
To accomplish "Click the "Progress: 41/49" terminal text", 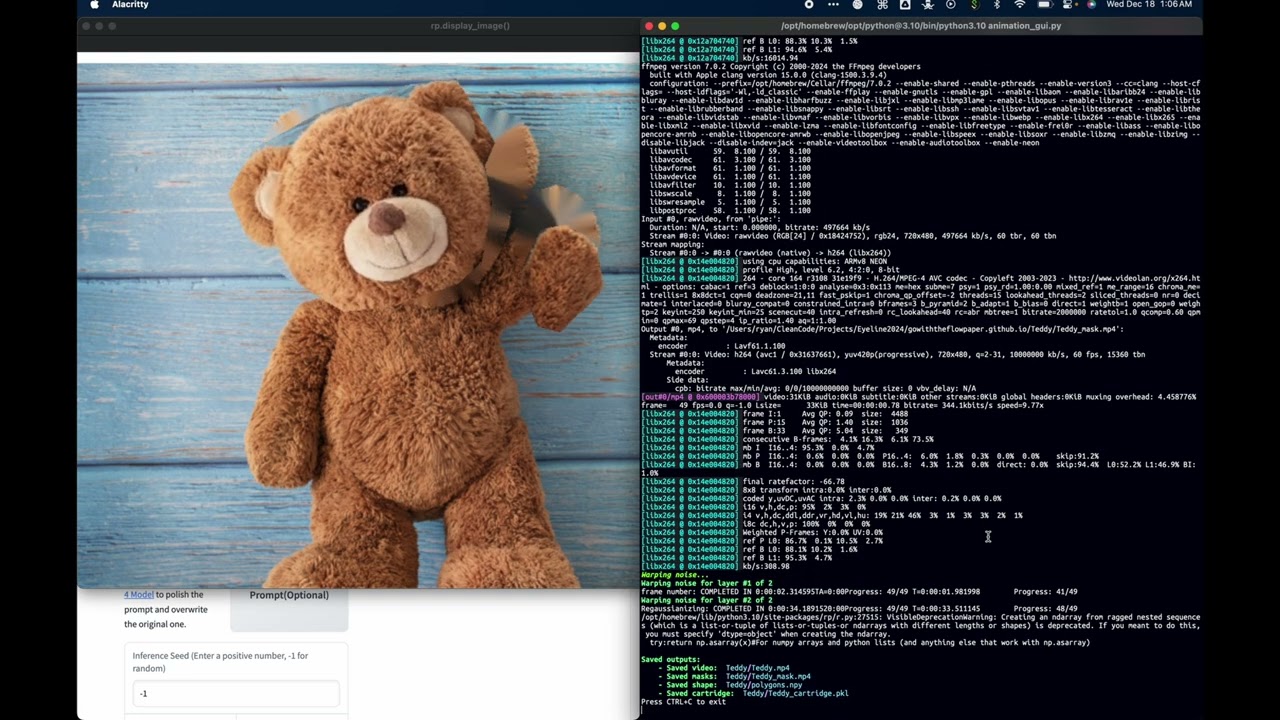I will click(x=1045, y=592).
